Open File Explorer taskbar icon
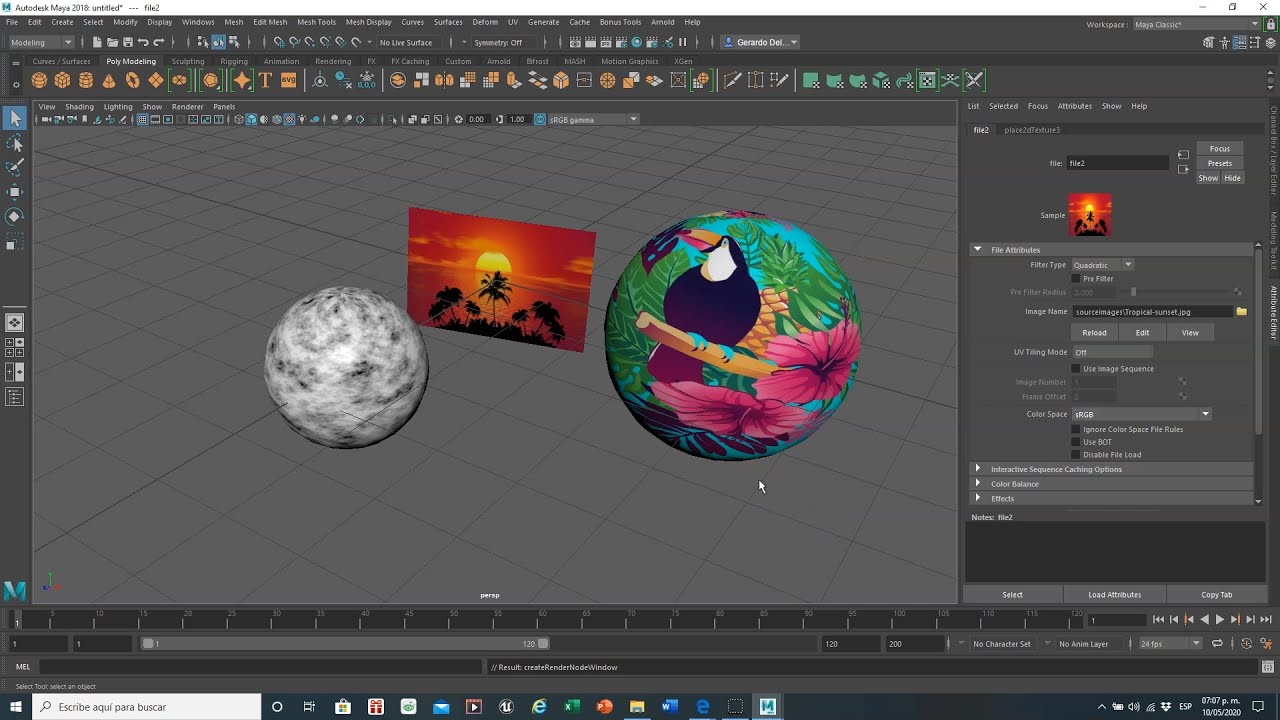 click(x=636, y=707)
